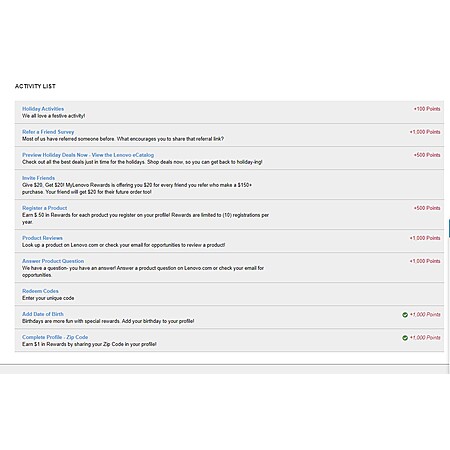Viewport: 450px width, 450px height.
Task: Select the Invite Friends activity link
Action: 38,178
